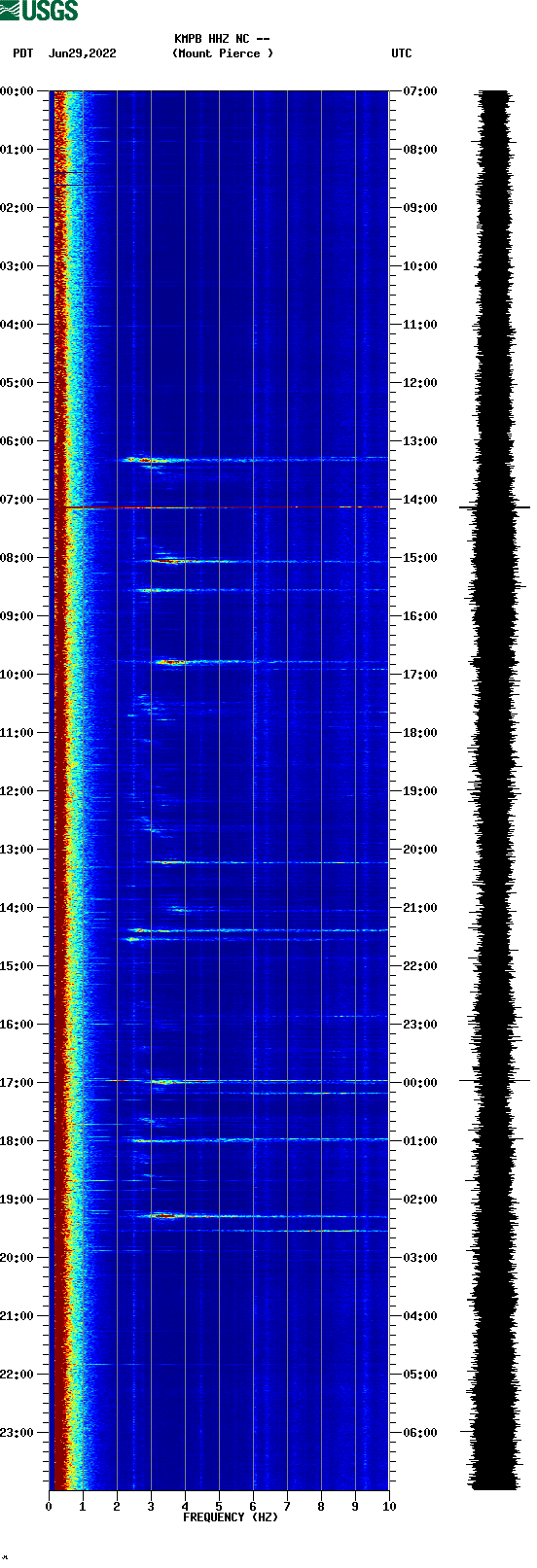This screenshot has width=537, height=1568.
Task: Click the '3' frequency axis tick label
Action: (x=151, y=1507)
